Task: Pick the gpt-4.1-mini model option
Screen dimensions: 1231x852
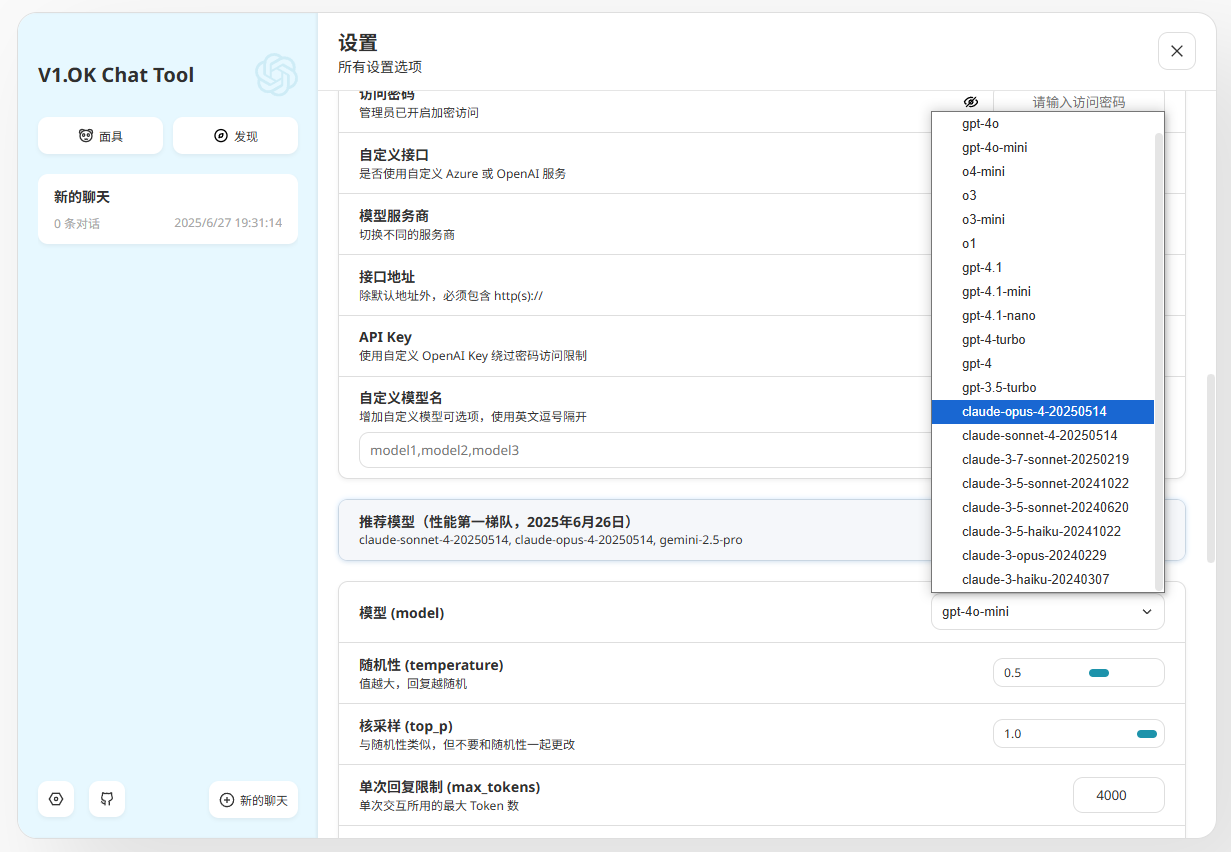Action: coord(1042,292)
